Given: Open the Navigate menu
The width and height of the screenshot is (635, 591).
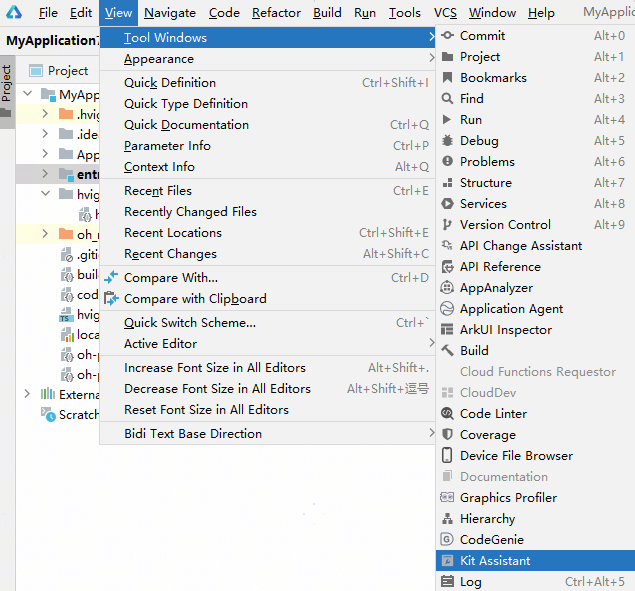Looking at the screenshot, I should click(169, 13).
